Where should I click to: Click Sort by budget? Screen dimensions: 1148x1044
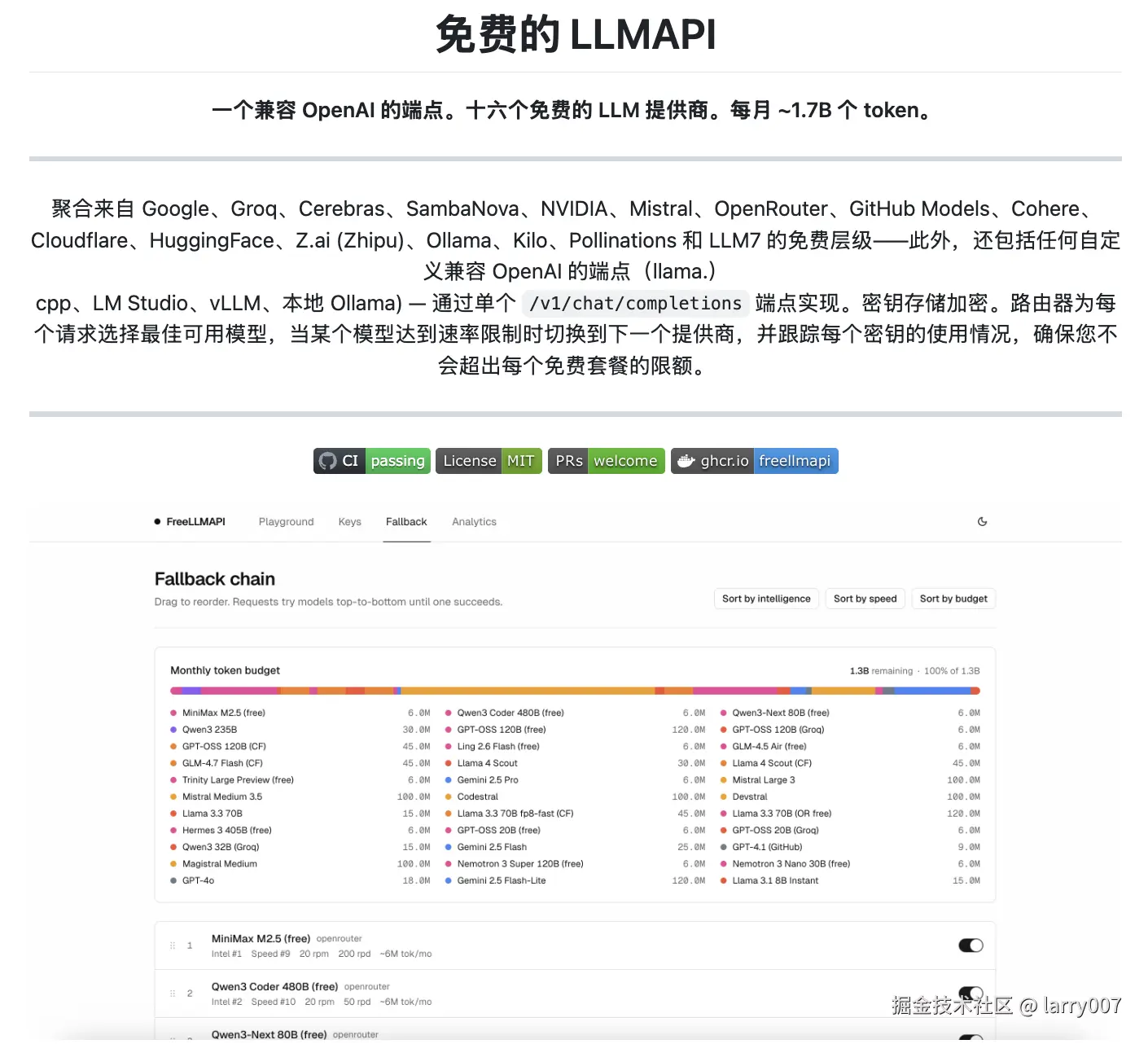point(953,599)
